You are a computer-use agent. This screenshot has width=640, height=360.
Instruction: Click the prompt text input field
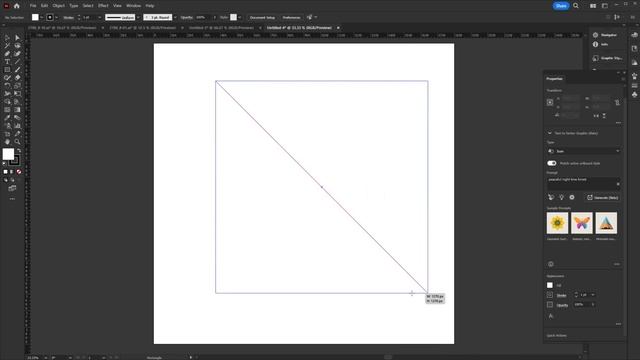coord(584,183)
